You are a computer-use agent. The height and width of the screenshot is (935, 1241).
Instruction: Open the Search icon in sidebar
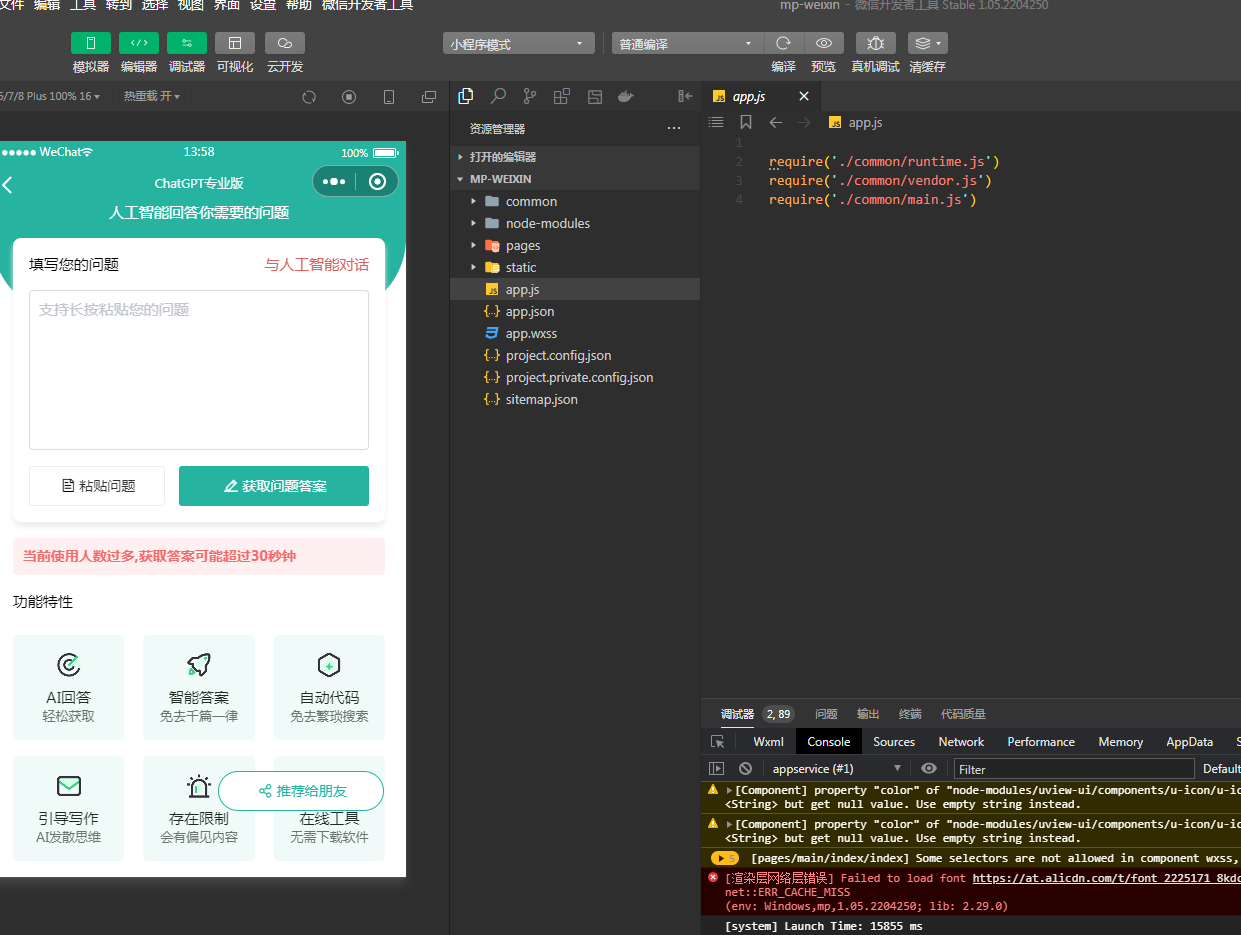click(498, 96)
